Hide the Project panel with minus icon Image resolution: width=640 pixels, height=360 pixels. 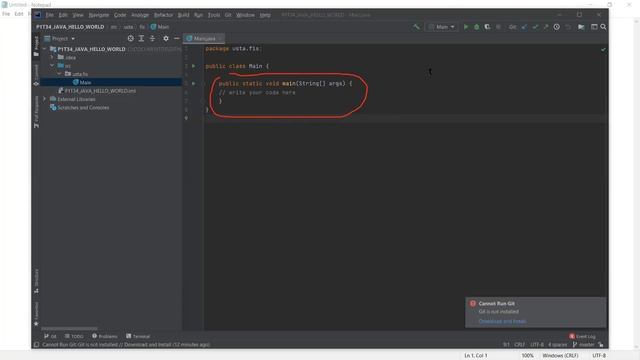pos(176,38)
